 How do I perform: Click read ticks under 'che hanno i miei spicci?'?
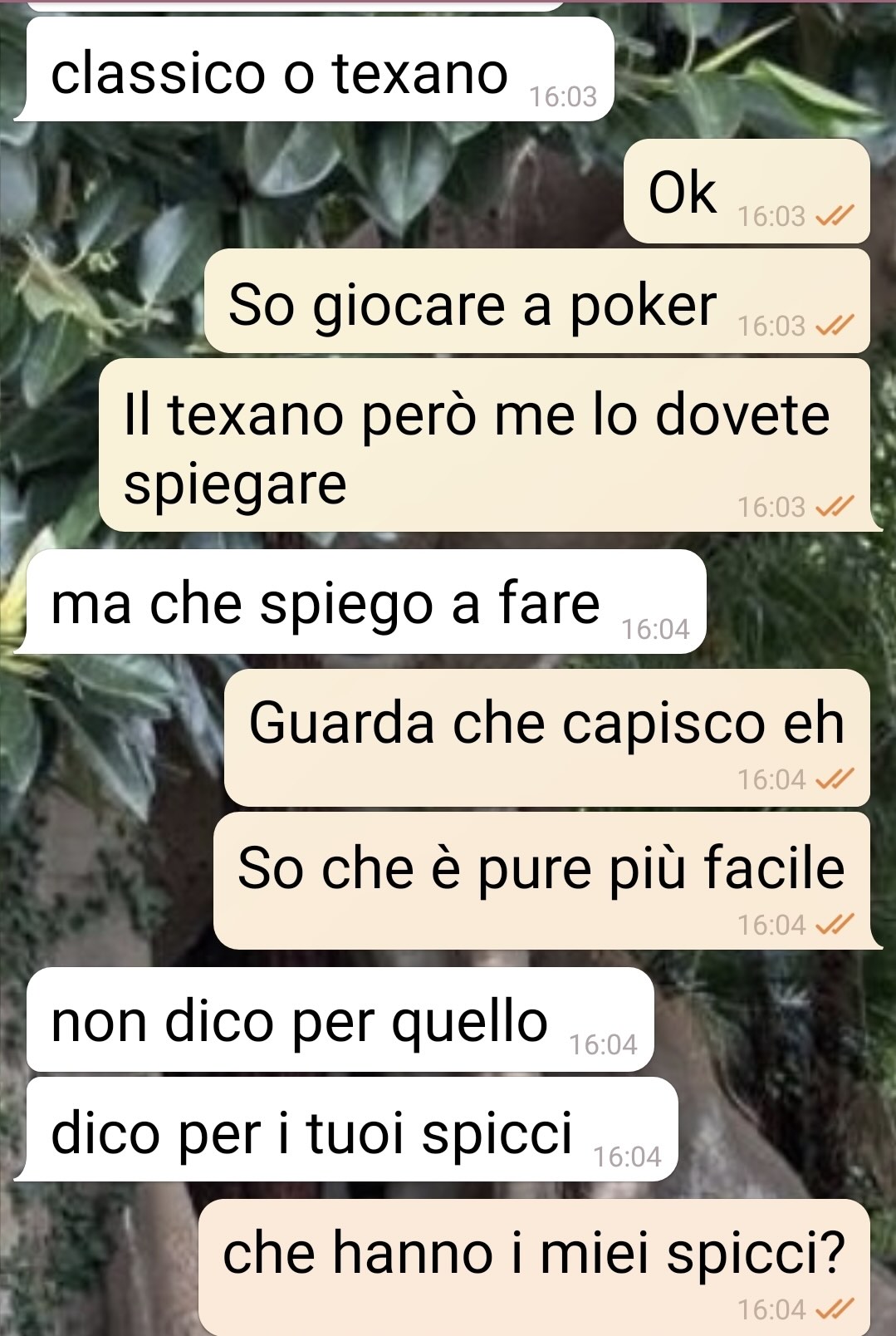tap(834, 1309)
